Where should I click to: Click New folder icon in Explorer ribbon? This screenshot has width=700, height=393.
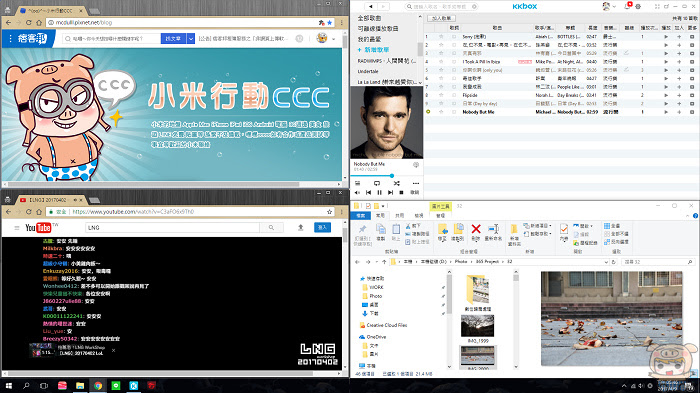(x=514, y=234)
